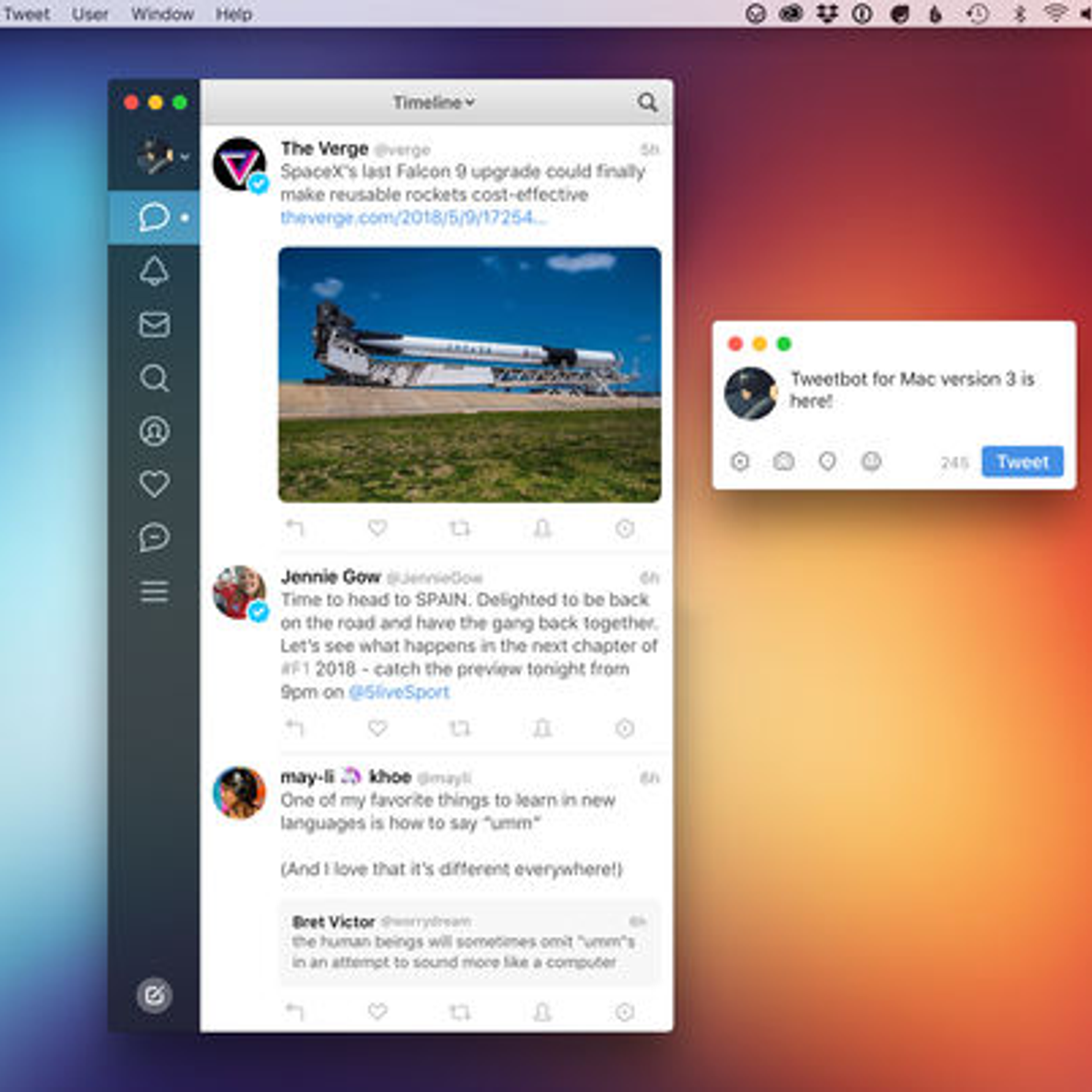Like may-li khoe tweet
The image size is (1092, 1092).
tap(378, 1011)
